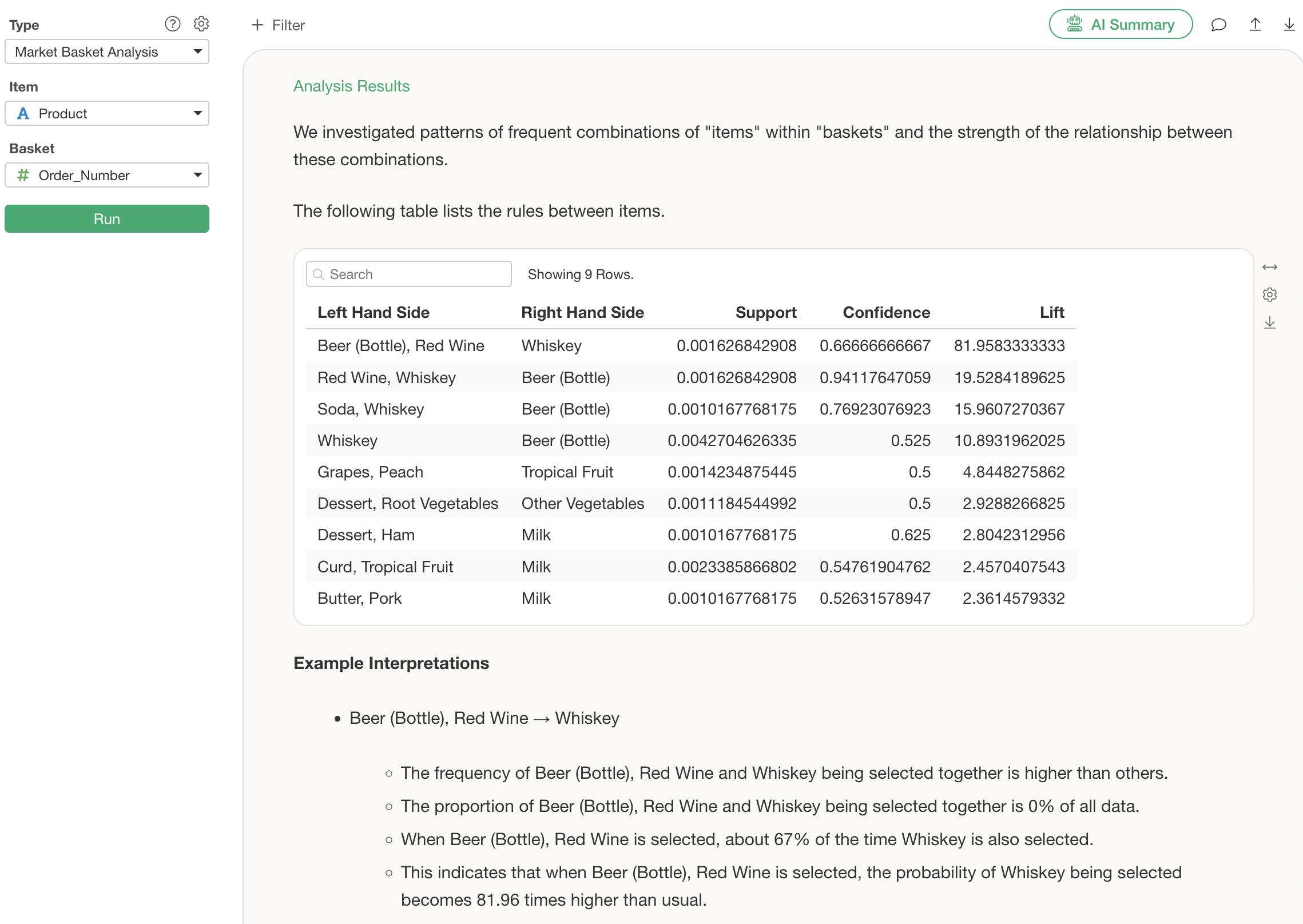Open the AI Summary button
This screenshot has height=924, width=1303.
1120,25
